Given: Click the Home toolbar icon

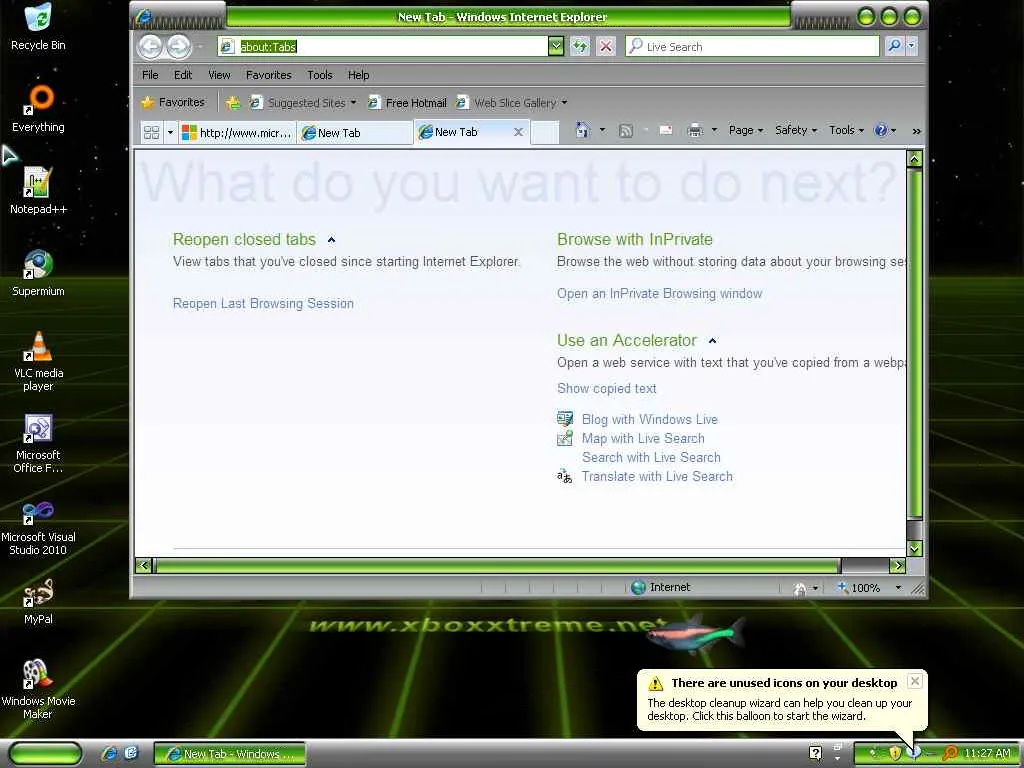Looking at the screenshot, I should click(583, 130).
